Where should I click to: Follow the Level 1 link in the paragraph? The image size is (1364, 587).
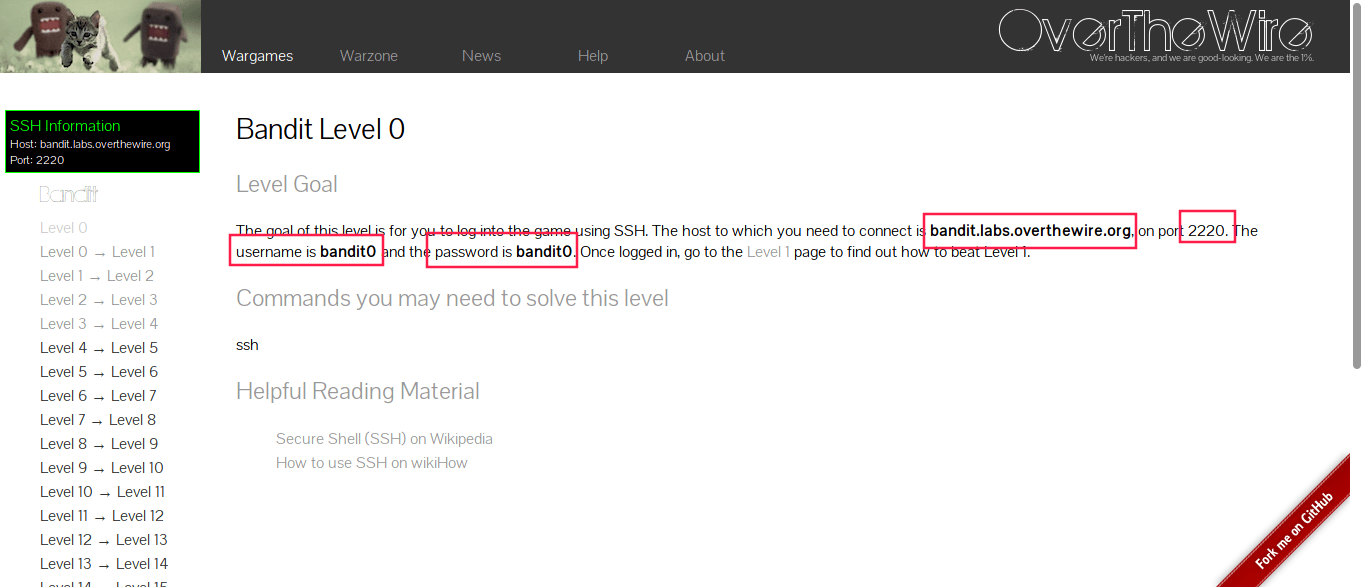pyautogui.click(x=768, y=252)
